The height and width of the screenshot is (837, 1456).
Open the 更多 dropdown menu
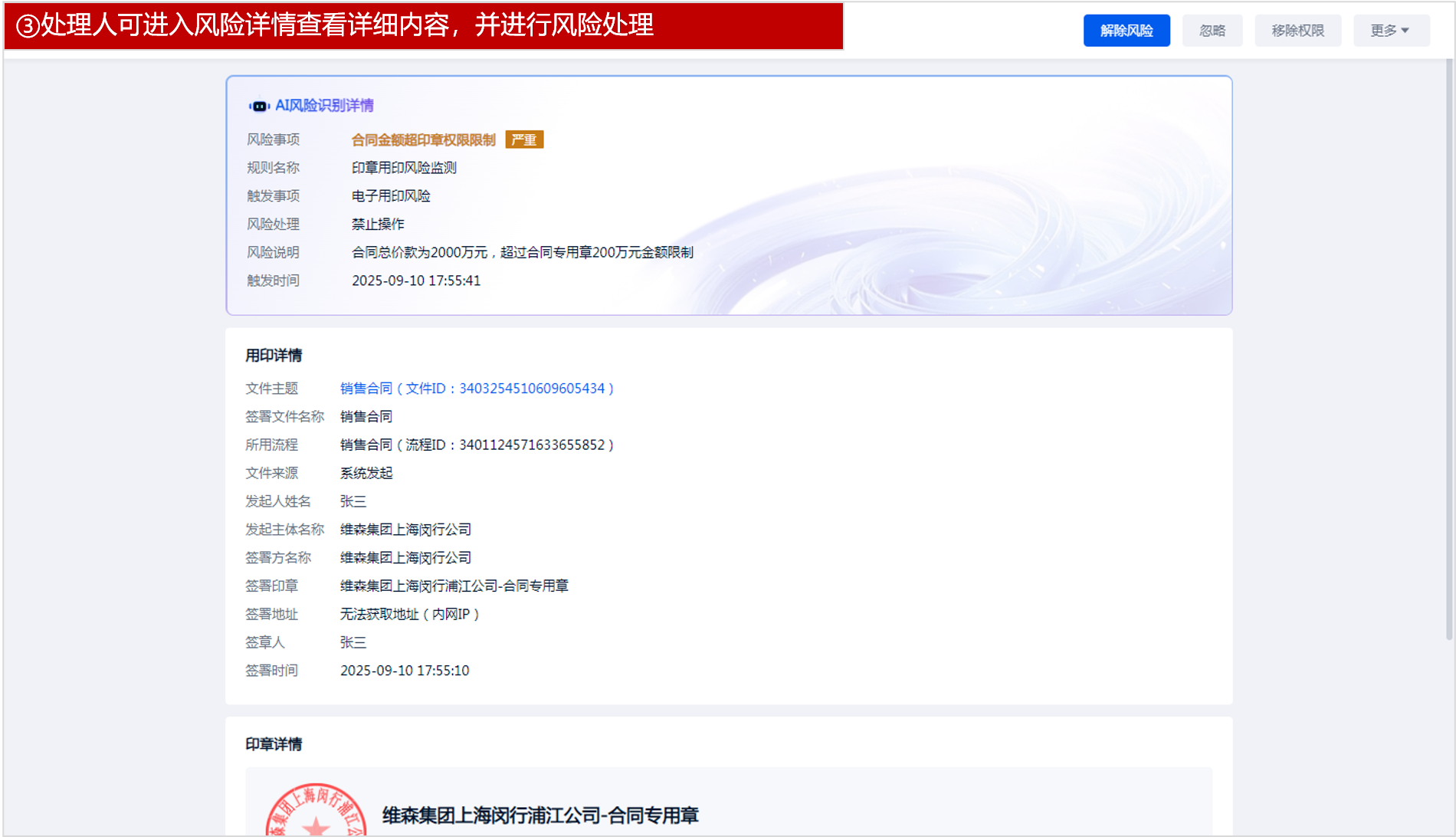[x=1390, y=31]
